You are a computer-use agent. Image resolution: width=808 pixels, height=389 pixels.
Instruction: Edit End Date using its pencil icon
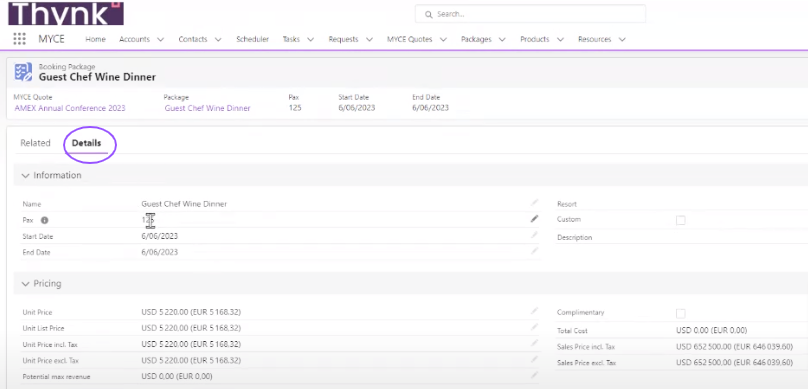(534, 251)
